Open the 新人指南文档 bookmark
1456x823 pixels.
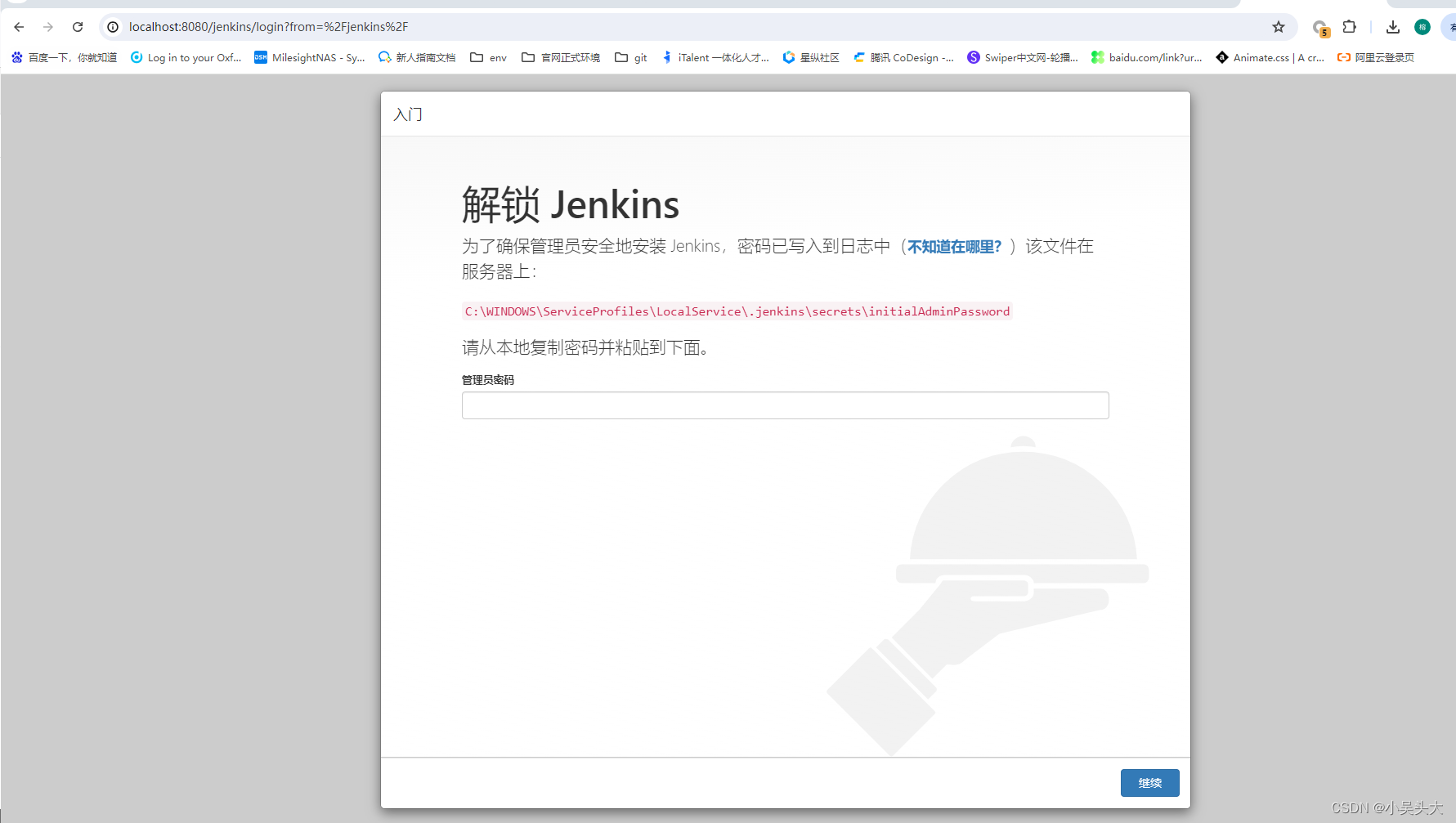417,57
